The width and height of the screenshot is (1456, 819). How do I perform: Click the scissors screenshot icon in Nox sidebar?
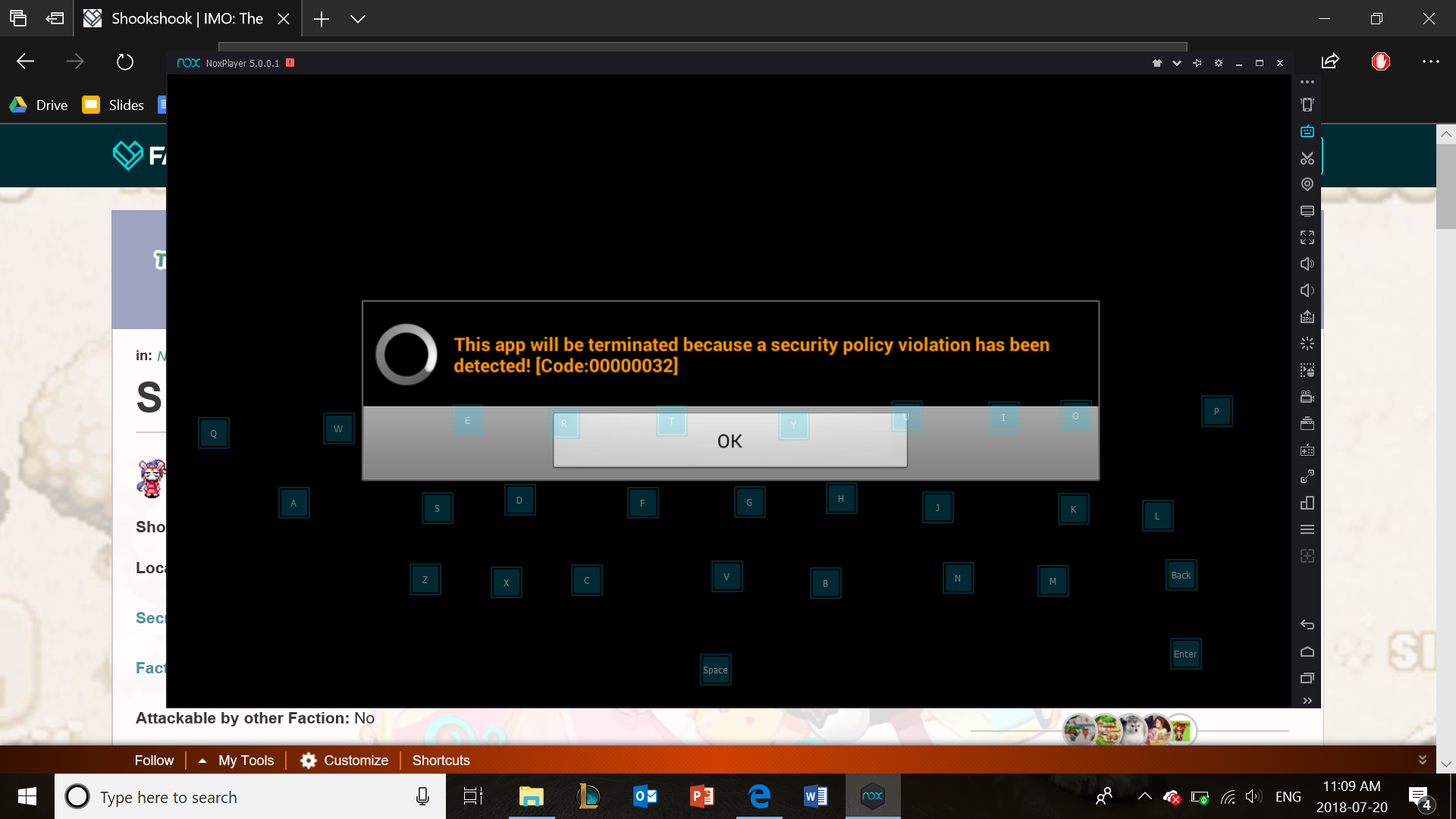click(x=1307, y=158)
